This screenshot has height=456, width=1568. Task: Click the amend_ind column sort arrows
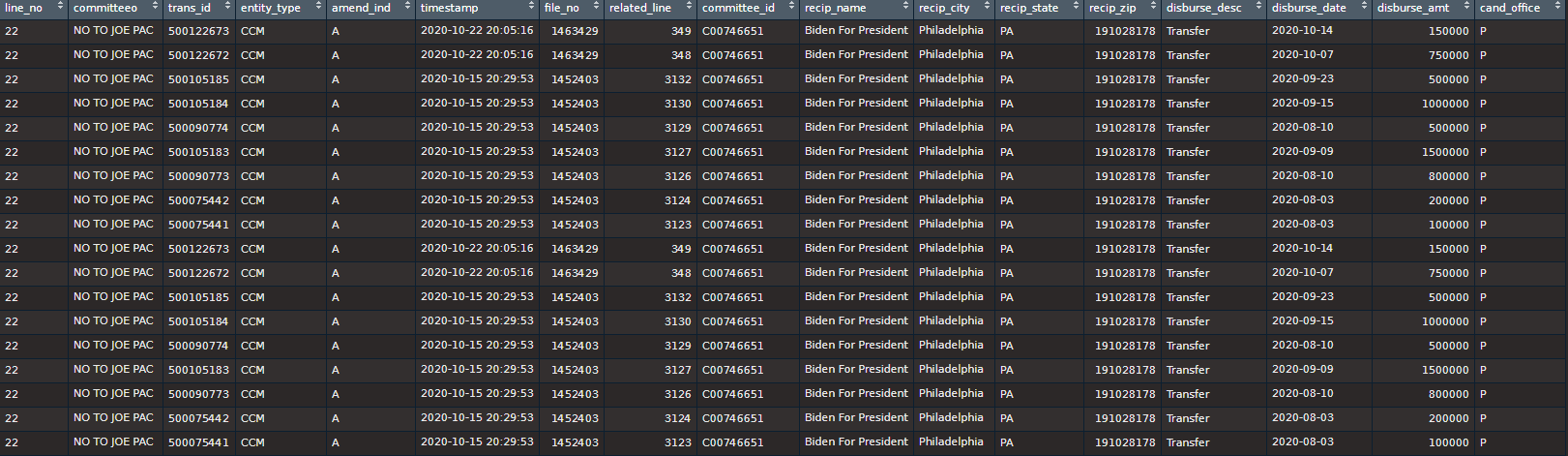408,7
